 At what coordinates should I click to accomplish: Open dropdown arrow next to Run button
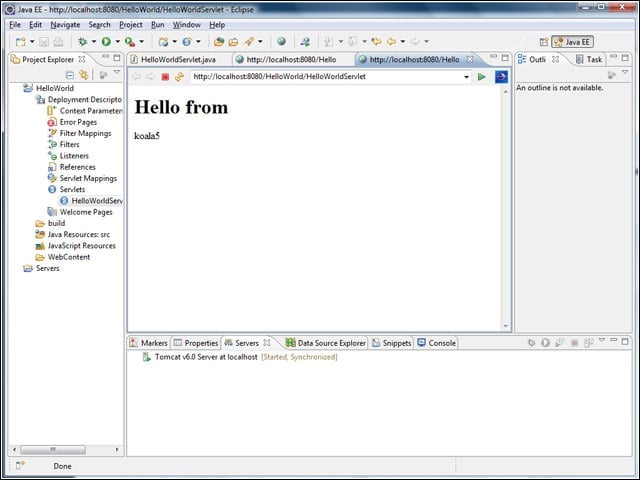tap(118, 41)
